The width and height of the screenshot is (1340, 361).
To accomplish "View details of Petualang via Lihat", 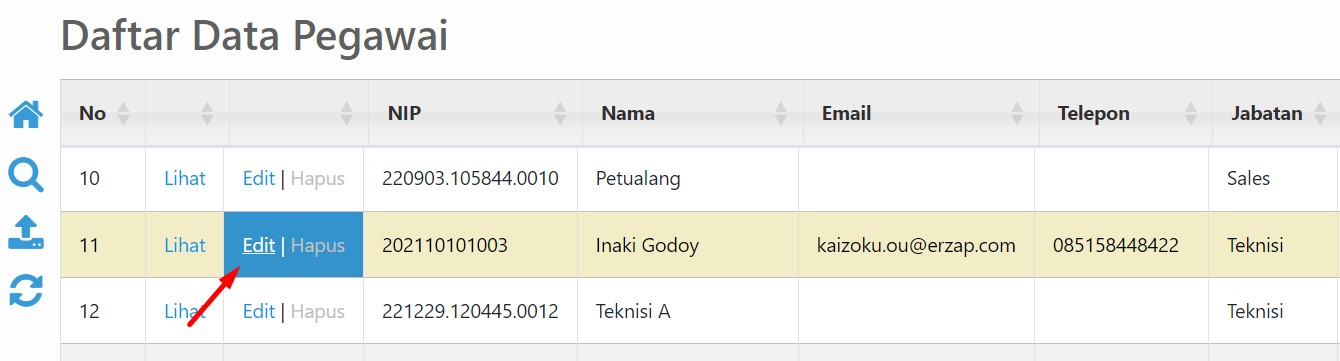I will point(185,179).
